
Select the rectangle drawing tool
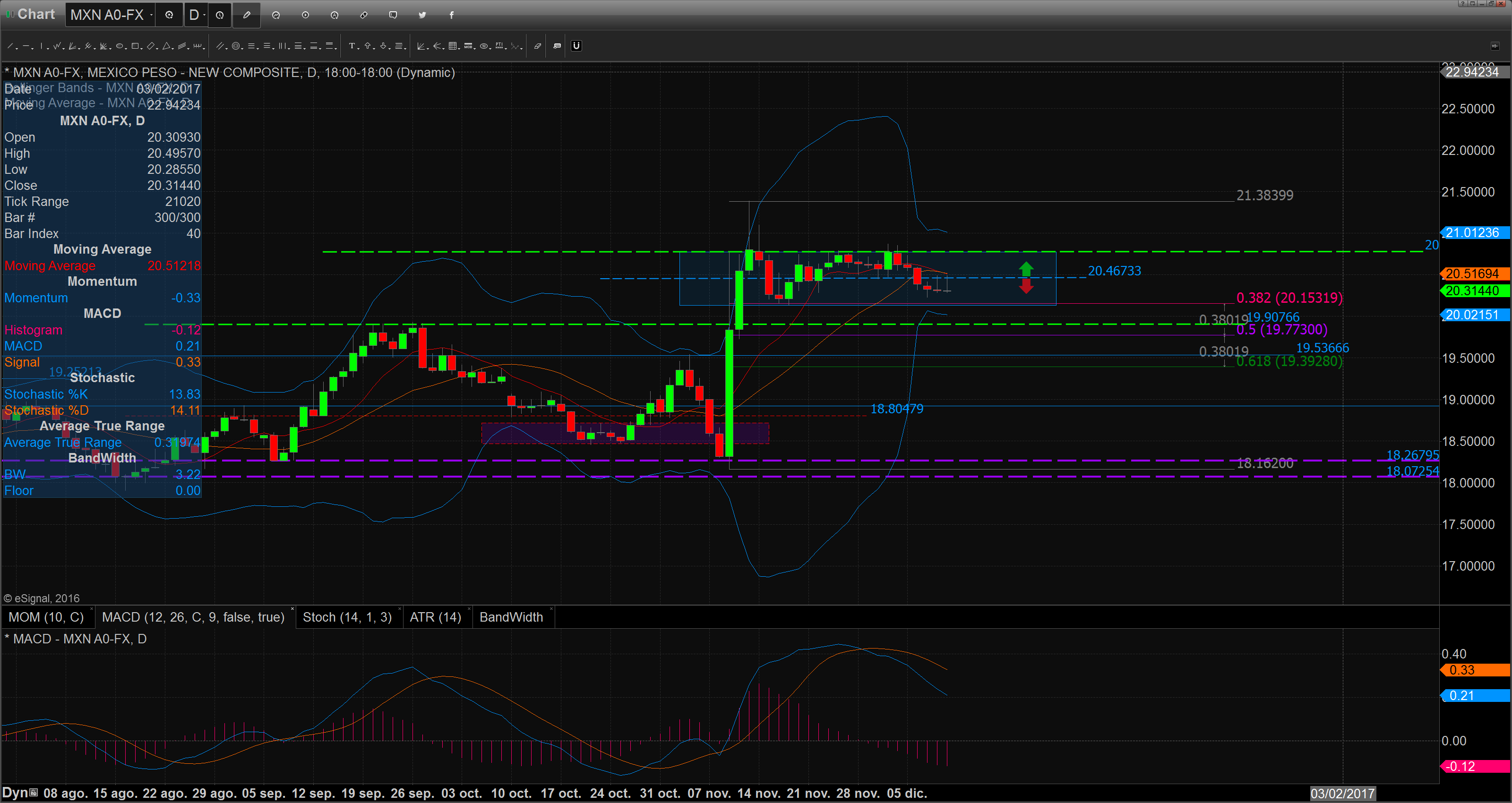pos(135,46)
